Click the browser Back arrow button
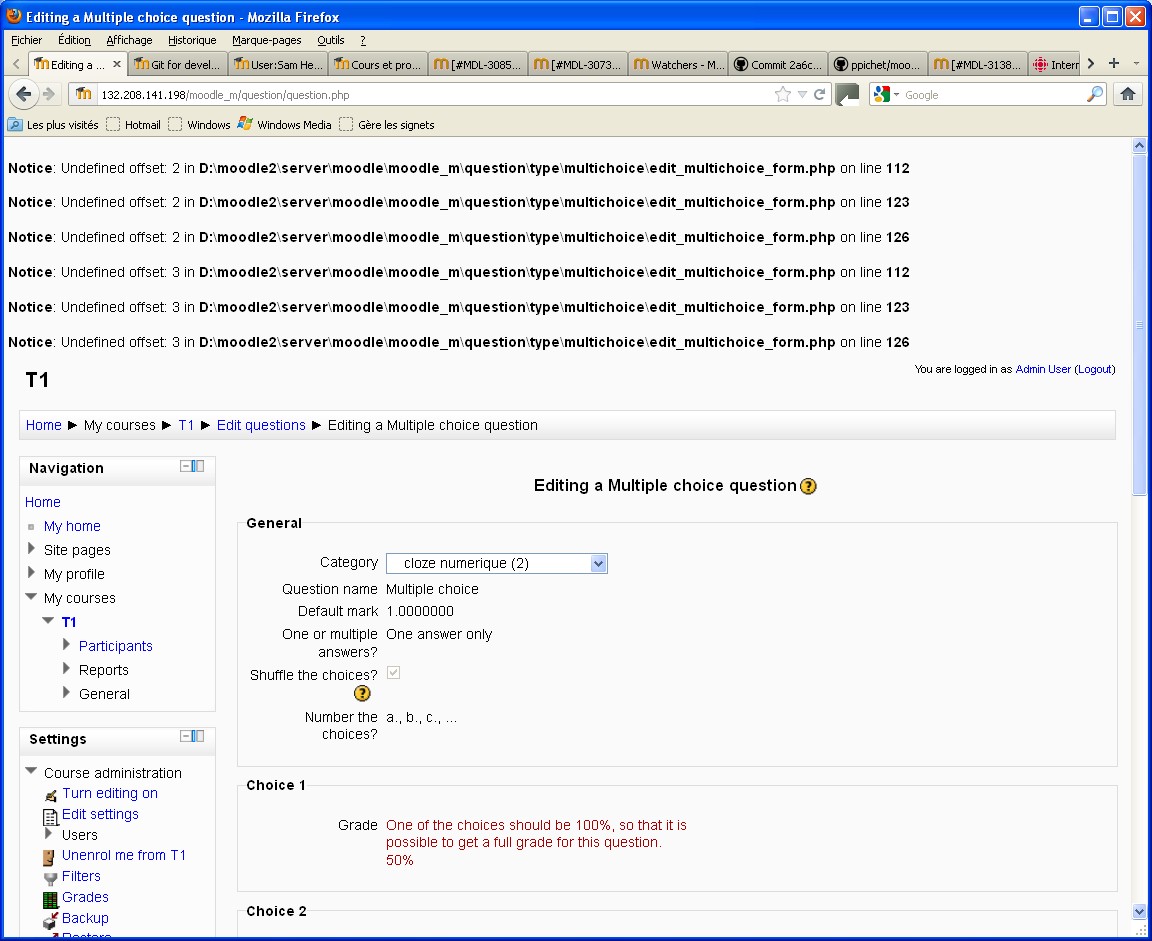This screenshot has width=1152, height=941. tap(24, 94)
